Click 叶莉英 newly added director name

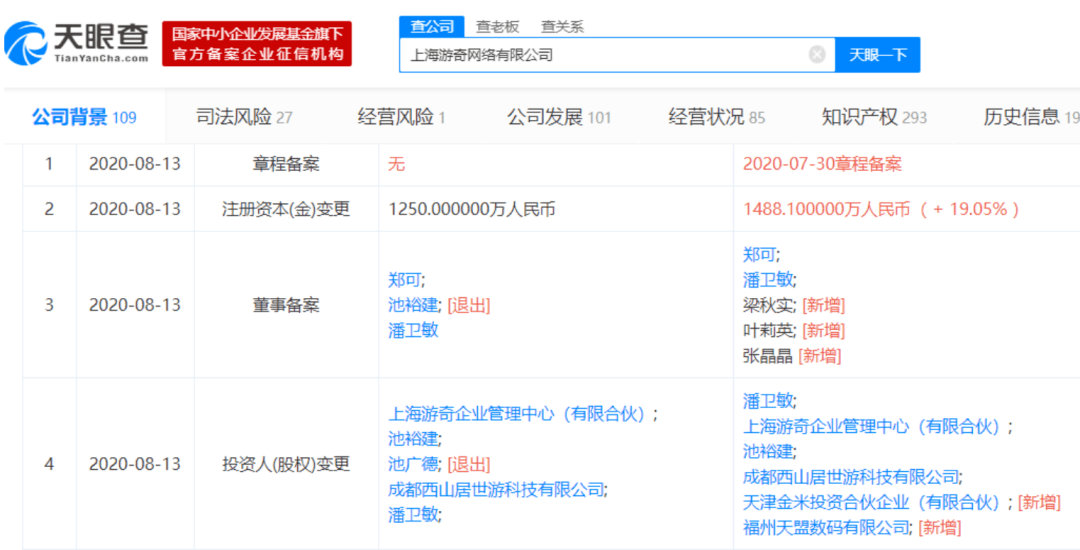769,330
